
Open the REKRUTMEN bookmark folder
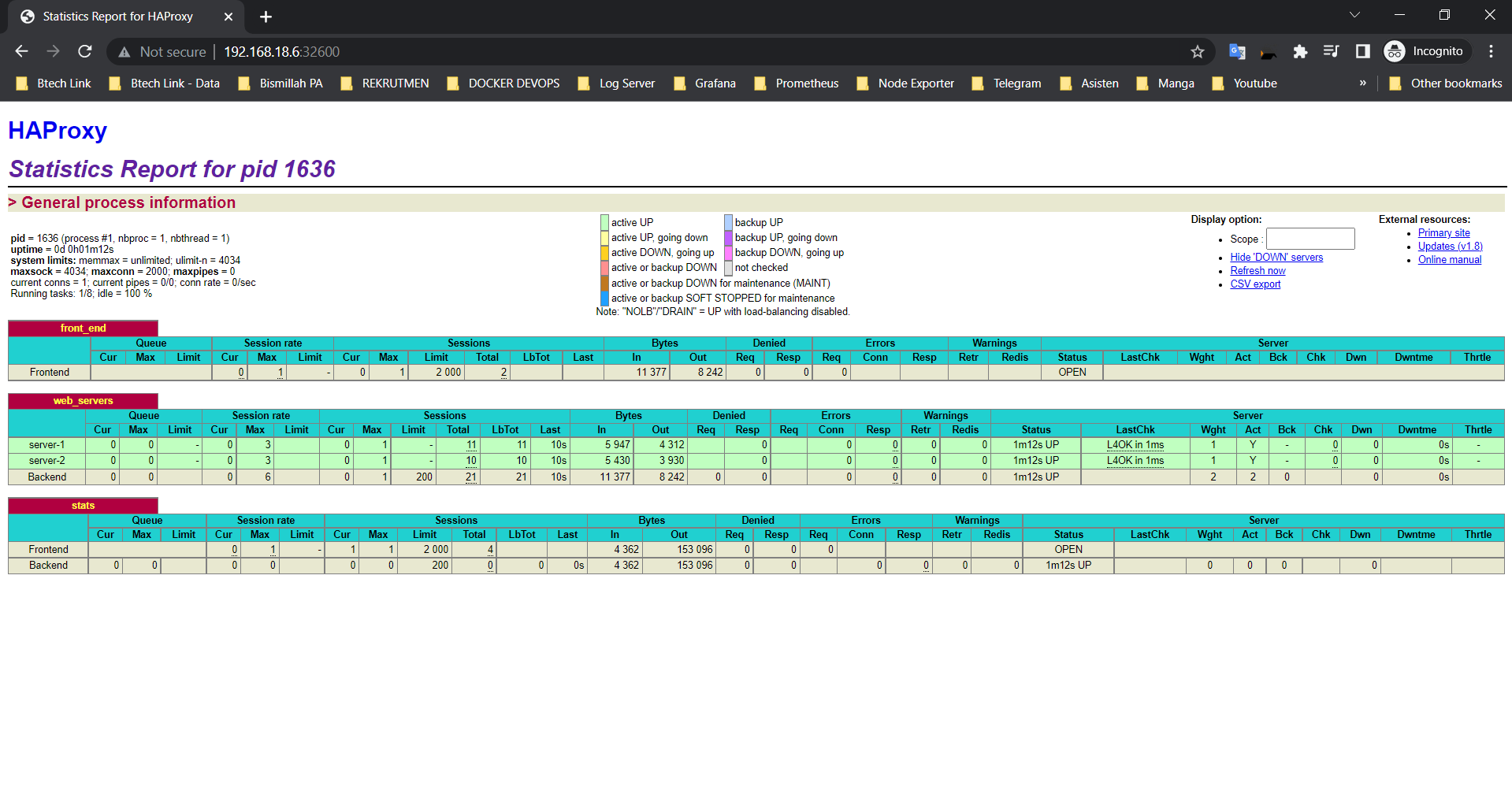[385, 83]
